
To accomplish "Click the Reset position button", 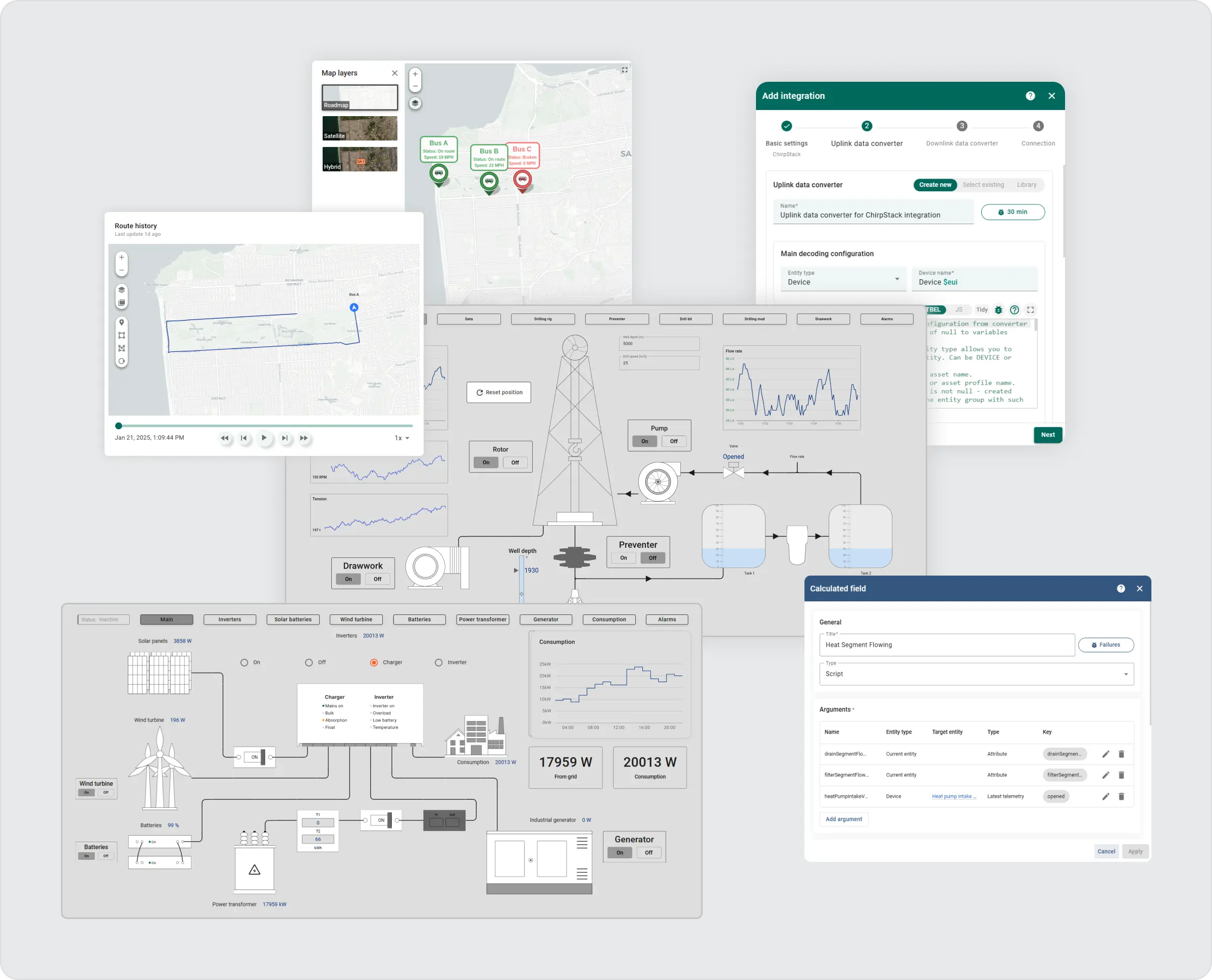I will (x=498, y=392).
